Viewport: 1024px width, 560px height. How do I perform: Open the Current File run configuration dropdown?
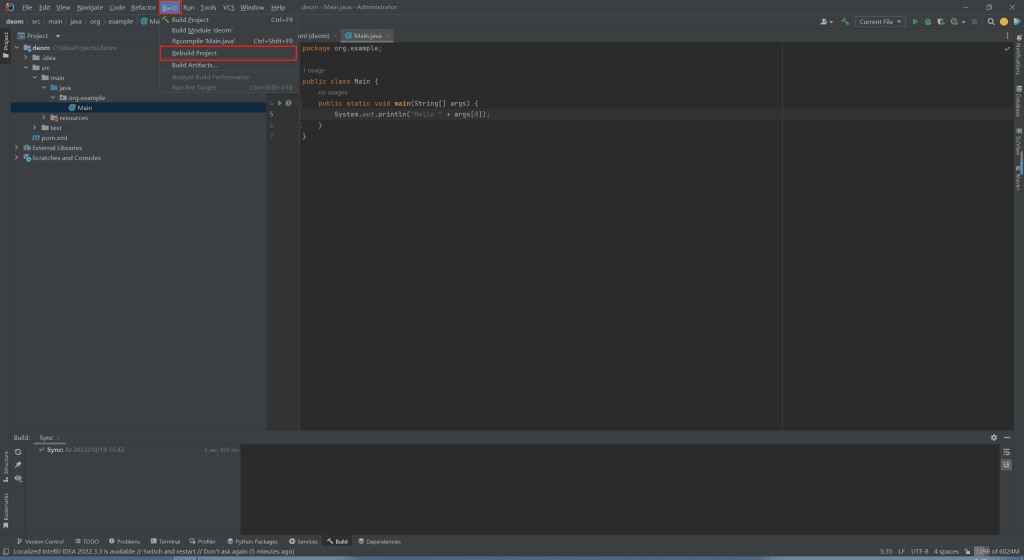(x=879, y=21)
